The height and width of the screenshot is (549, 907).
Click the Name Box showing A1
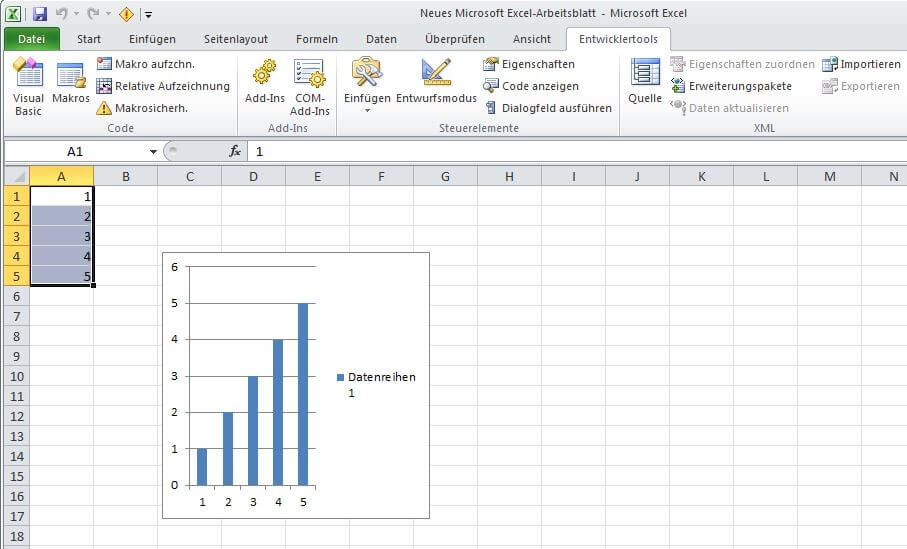click(x=75, y=152)
